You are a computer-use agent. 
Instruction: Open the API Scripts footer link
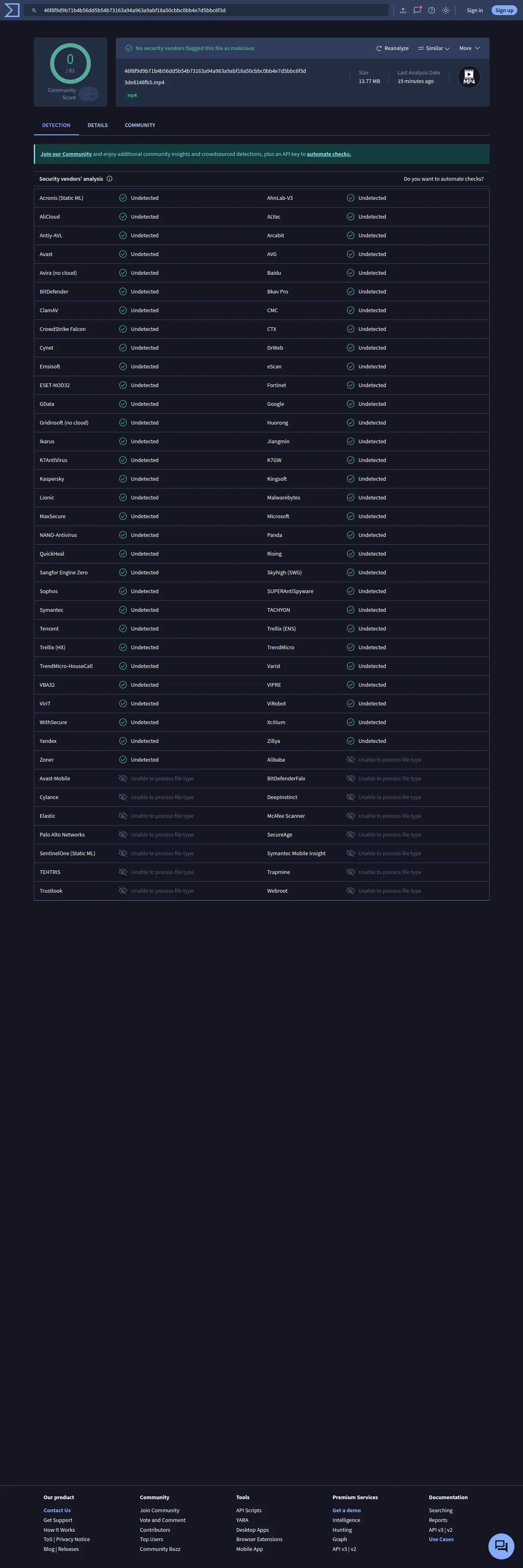pyautogui.click(x=249, y=1511)
